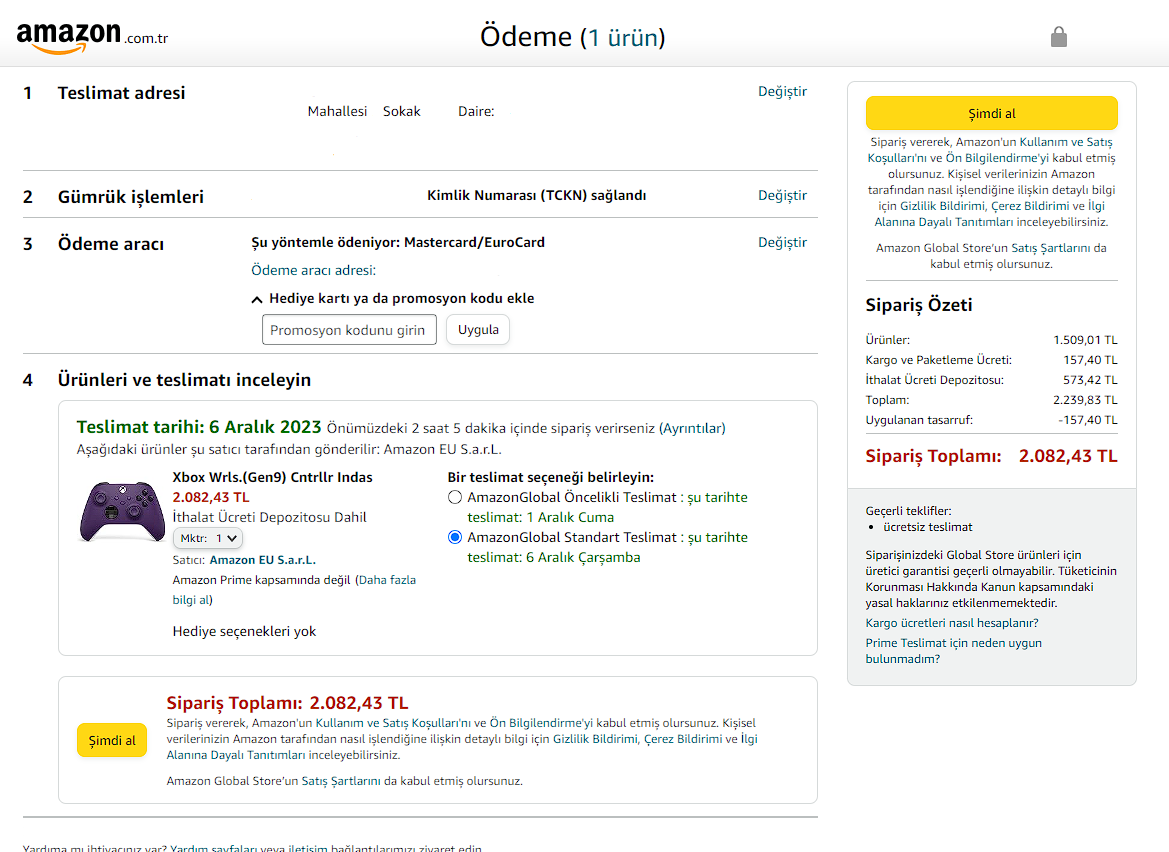Viewport: 1169px width, 852px height.
Task: Open Ön Bilgilendirme'yi link in bottom box
Action: point(541,723)
